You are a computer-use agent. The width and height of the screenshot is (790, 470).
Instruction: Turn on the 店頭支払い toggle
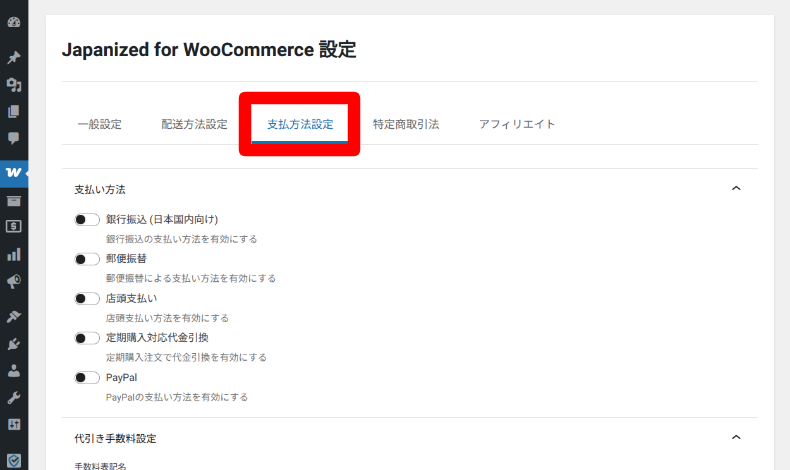point(87,299)
